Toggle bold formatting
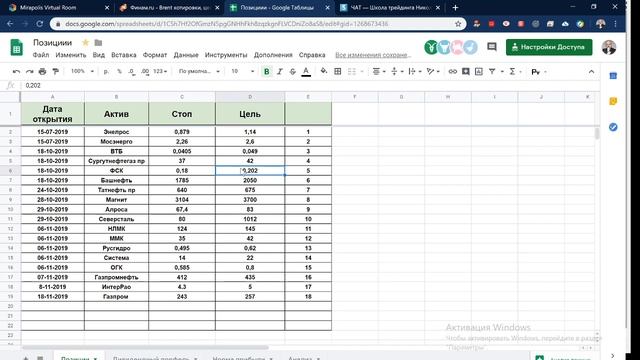Screen dimensions: 640x360 [267, 71]
